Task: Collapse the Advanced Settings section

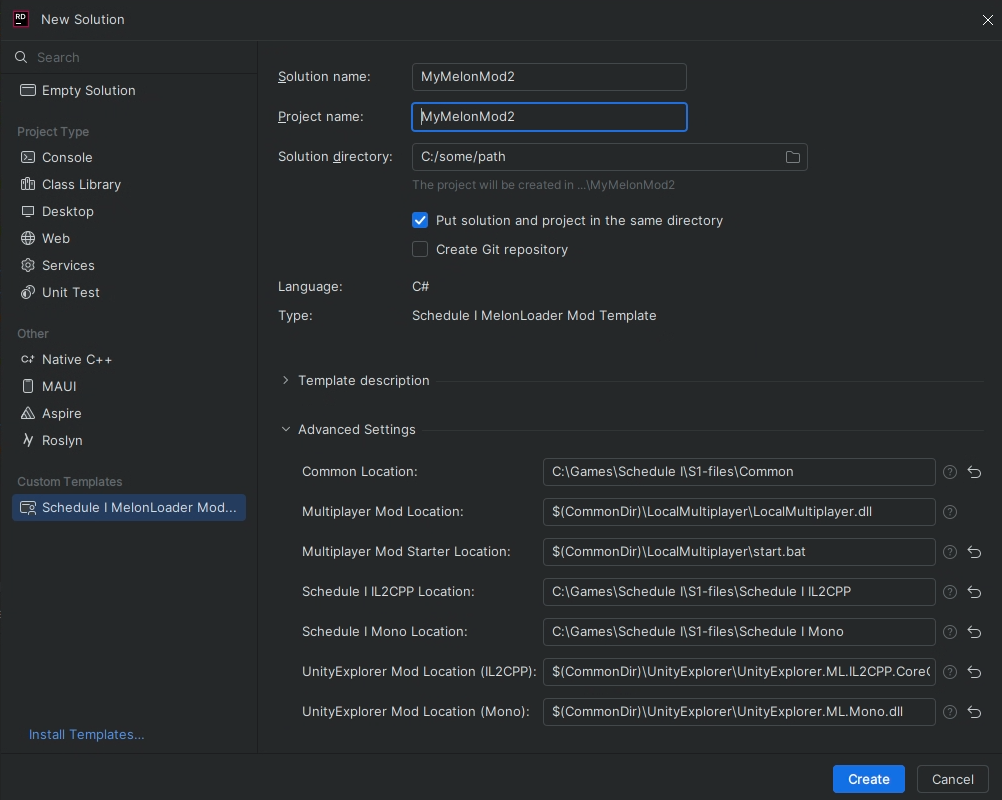Action: pos(285,429)
